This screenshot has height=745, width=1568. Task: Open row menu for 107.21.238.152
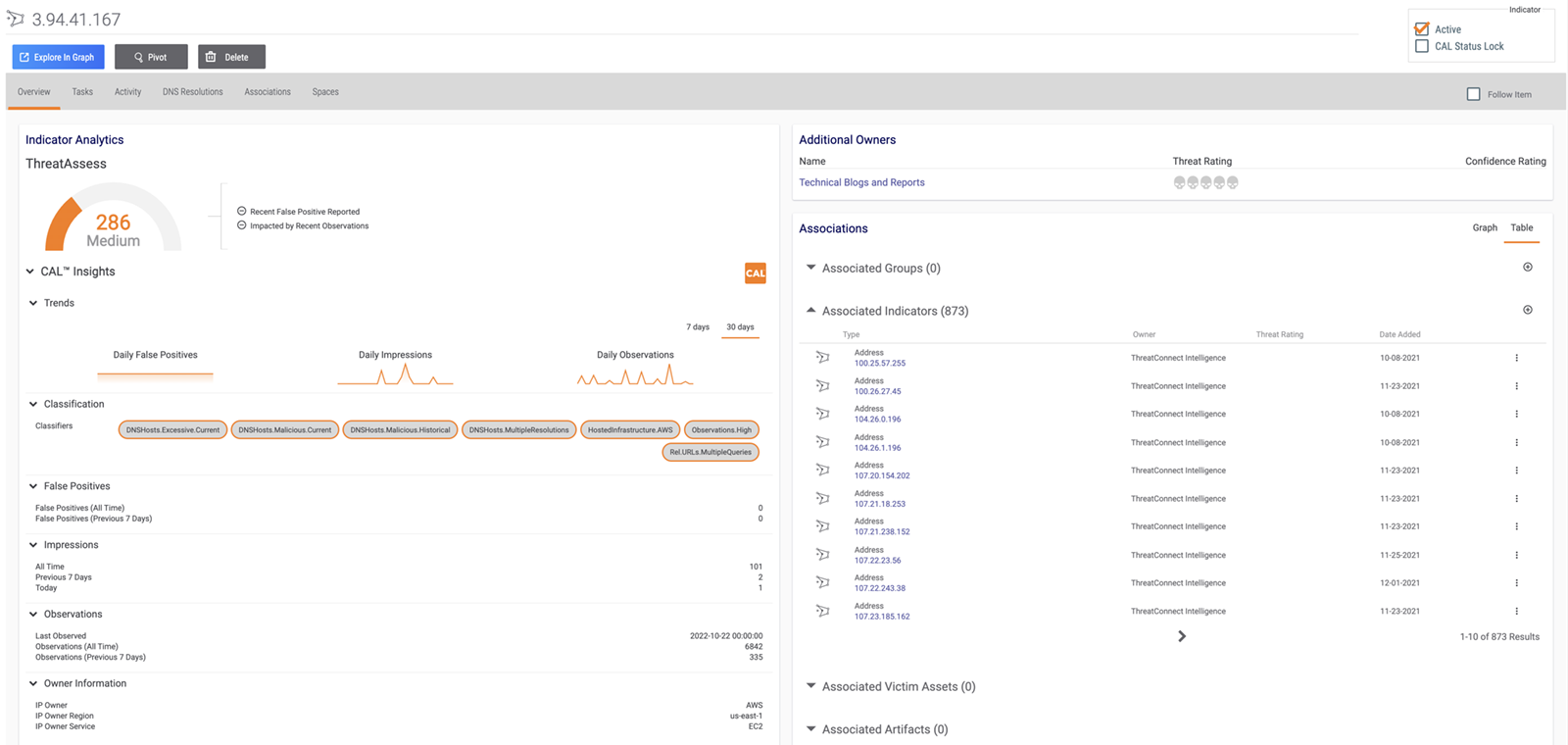(1516, 526)
